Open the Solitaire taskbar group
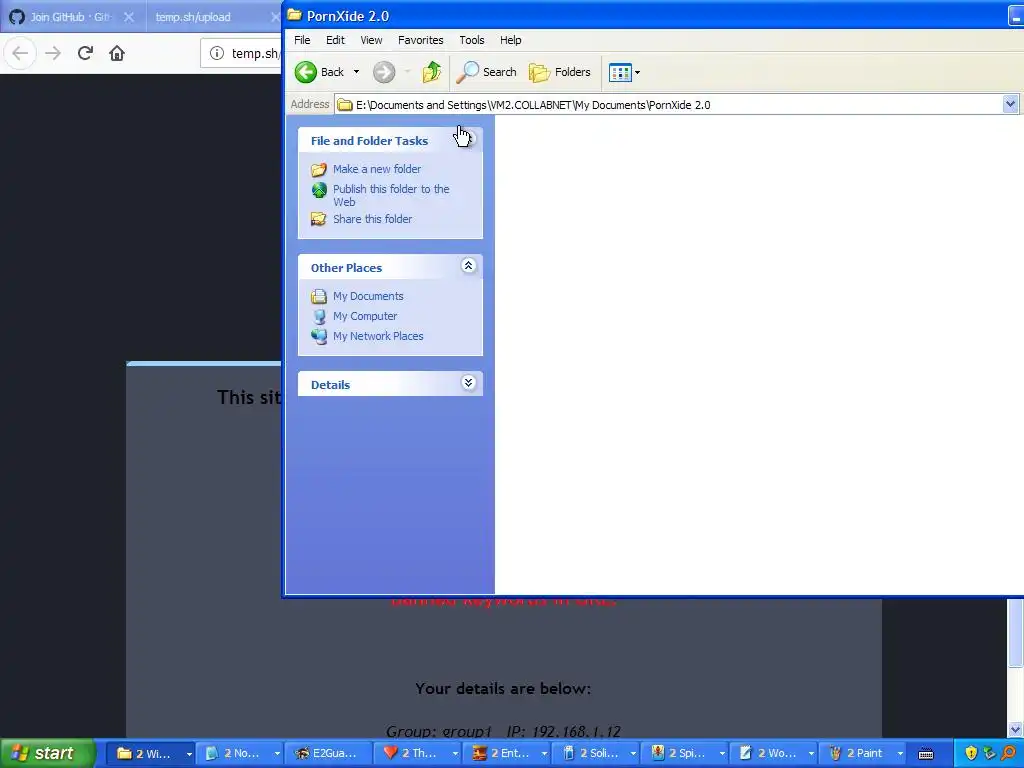Image resolution: width=1024 pixels, height=768 pixels. click(596, 753)
